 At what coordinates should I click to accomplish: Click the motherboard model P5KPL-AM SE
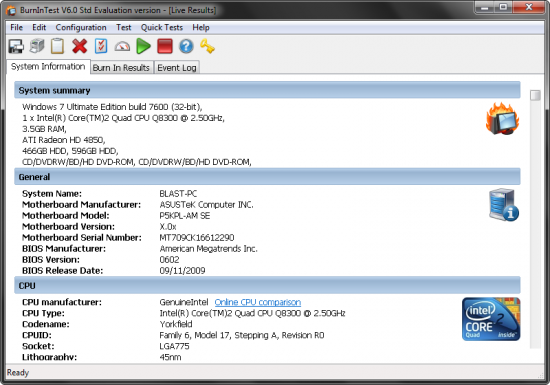[x=185, y=216]
